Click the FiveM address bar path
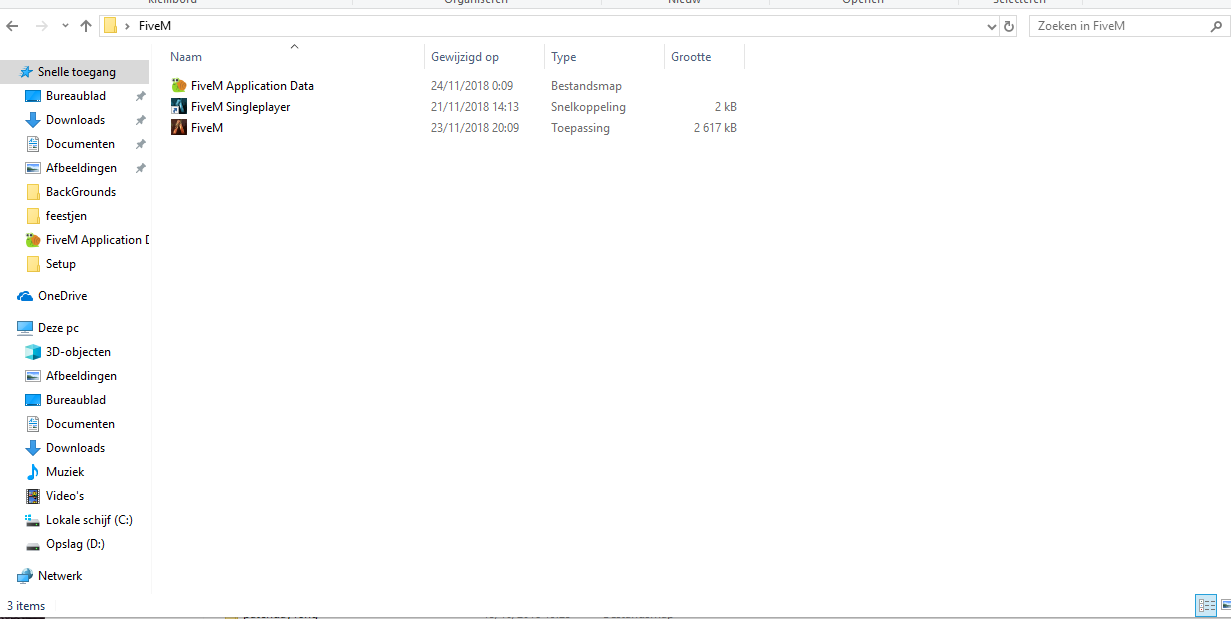 tap(155, 26)
